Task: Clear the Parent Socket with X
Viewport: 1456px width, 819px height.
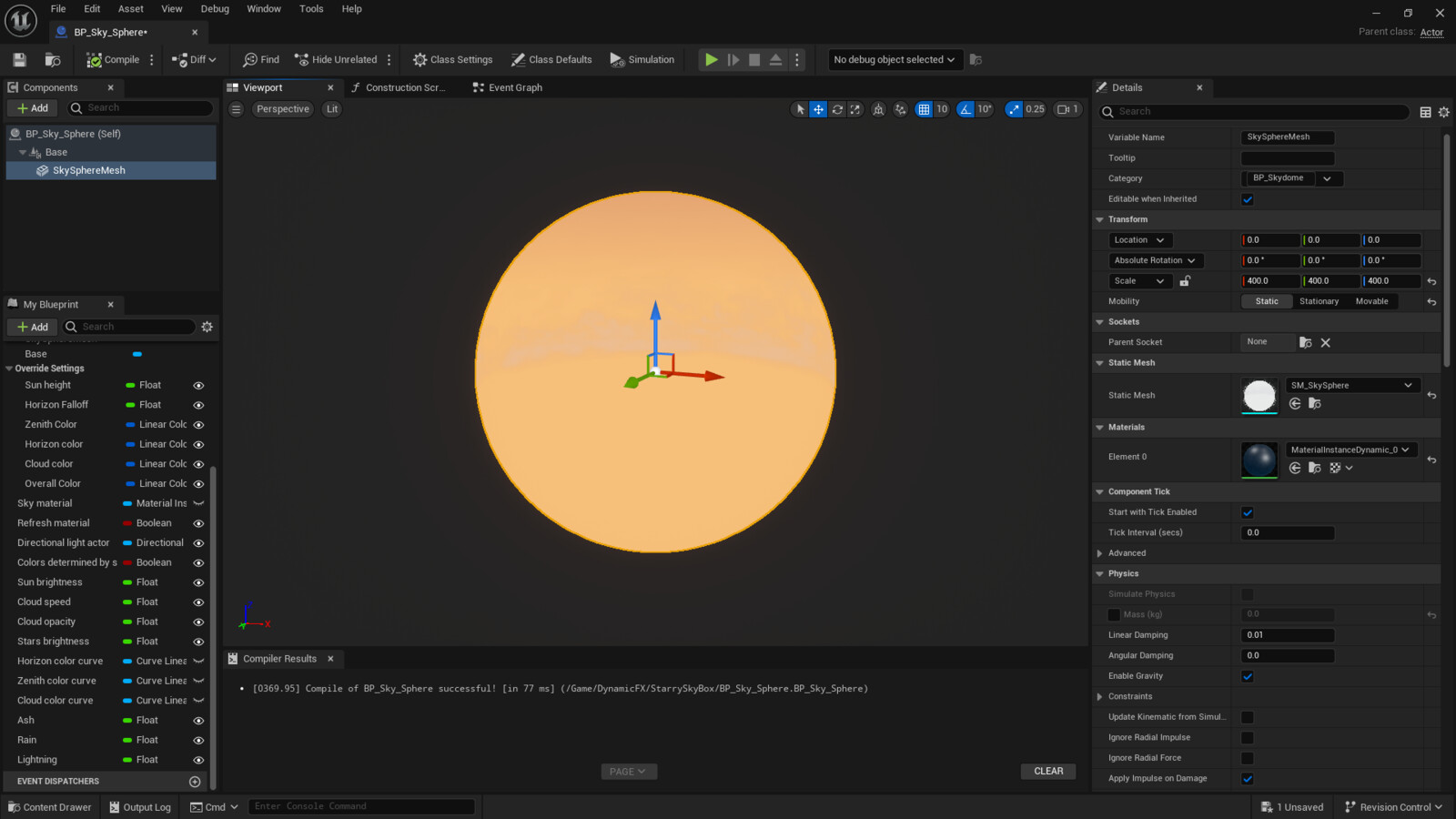Action: coord(1325,343)
